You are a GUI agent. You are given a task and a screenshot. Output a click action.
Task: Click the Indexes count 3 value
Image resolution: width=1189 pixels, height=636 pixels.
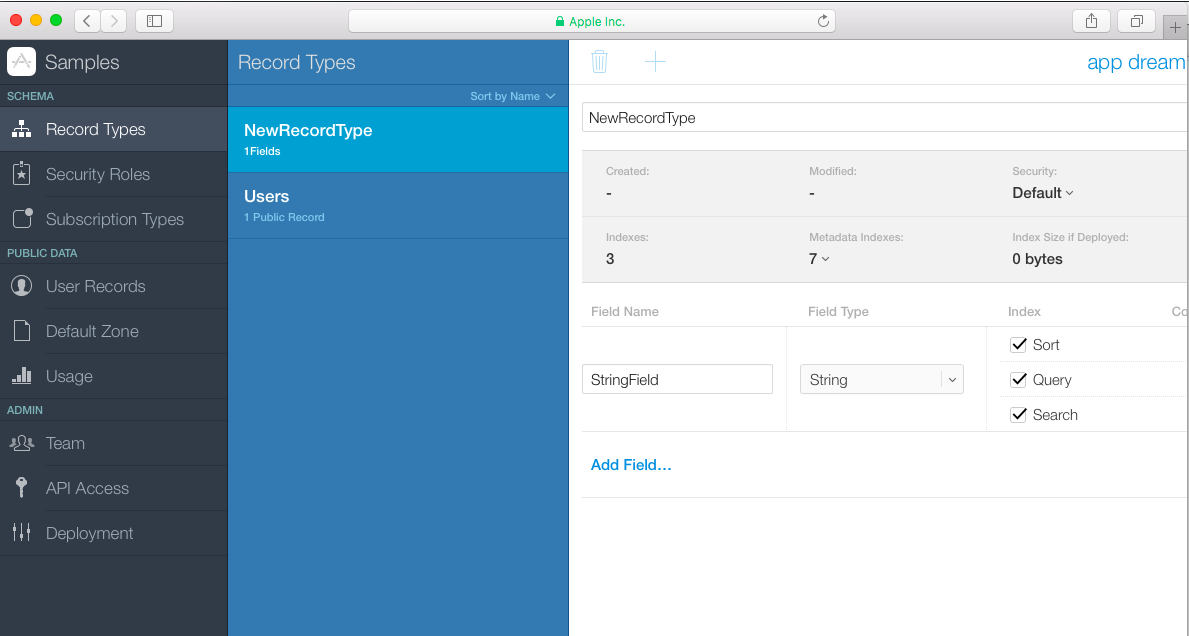(610, 259)
